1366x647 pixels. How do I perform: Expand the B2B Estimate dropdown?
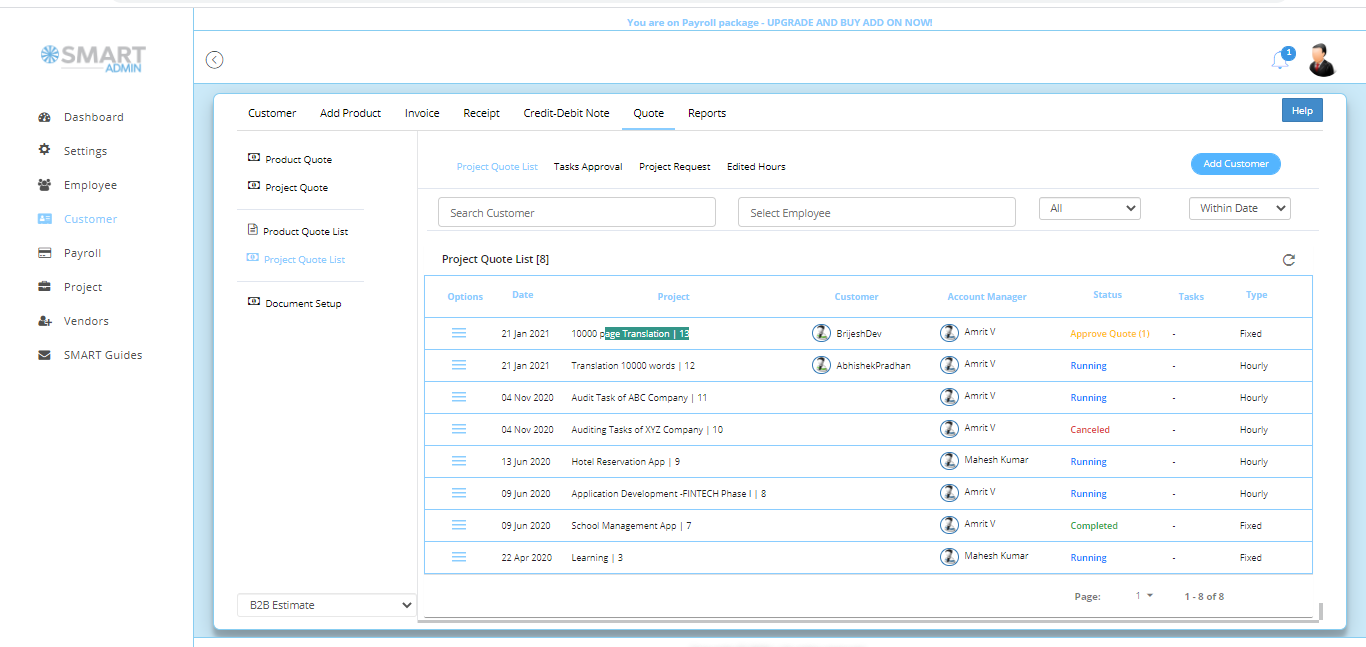click(x=326, y=605)
